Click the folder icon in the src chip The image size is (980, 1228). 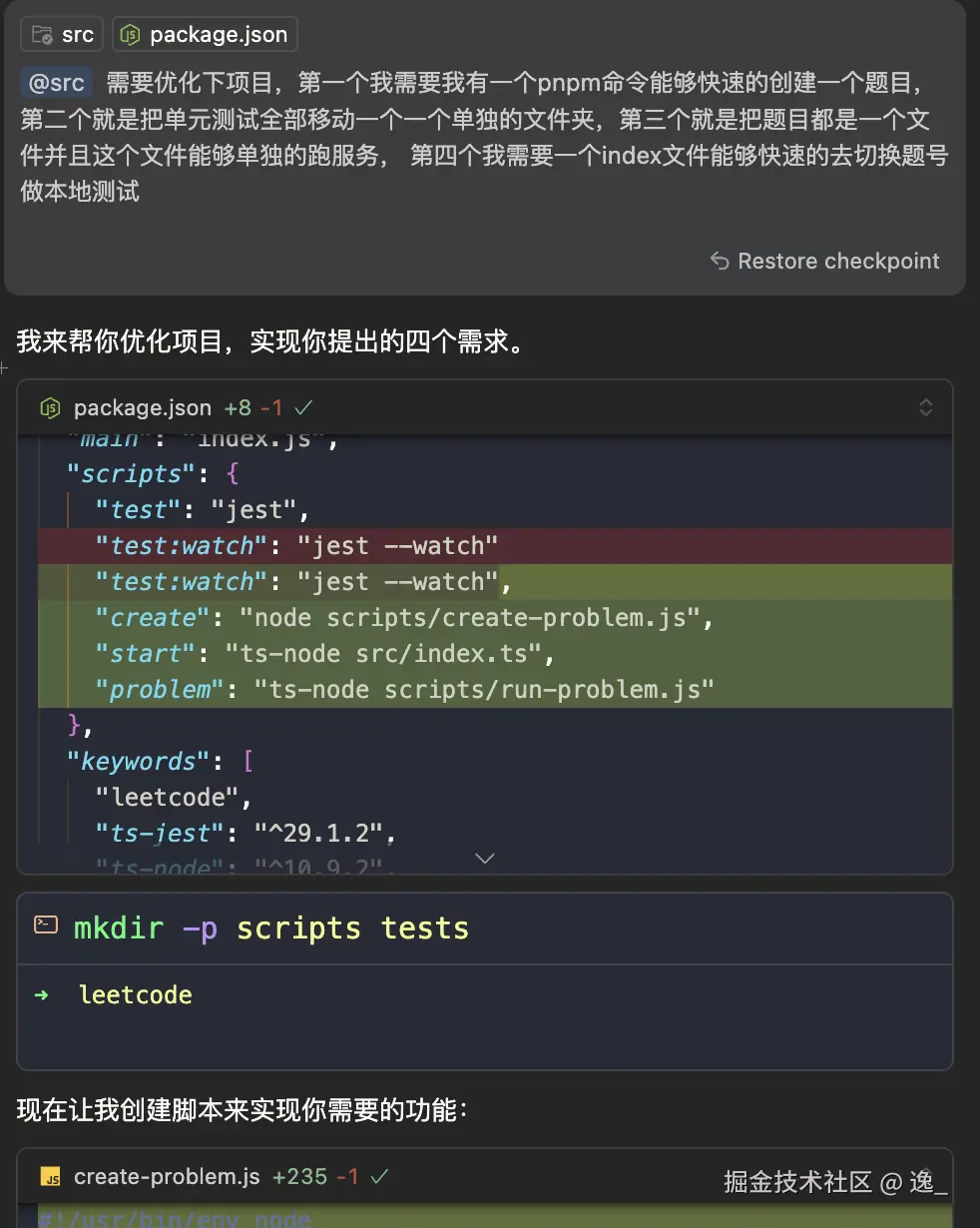(x=42, y=35)
